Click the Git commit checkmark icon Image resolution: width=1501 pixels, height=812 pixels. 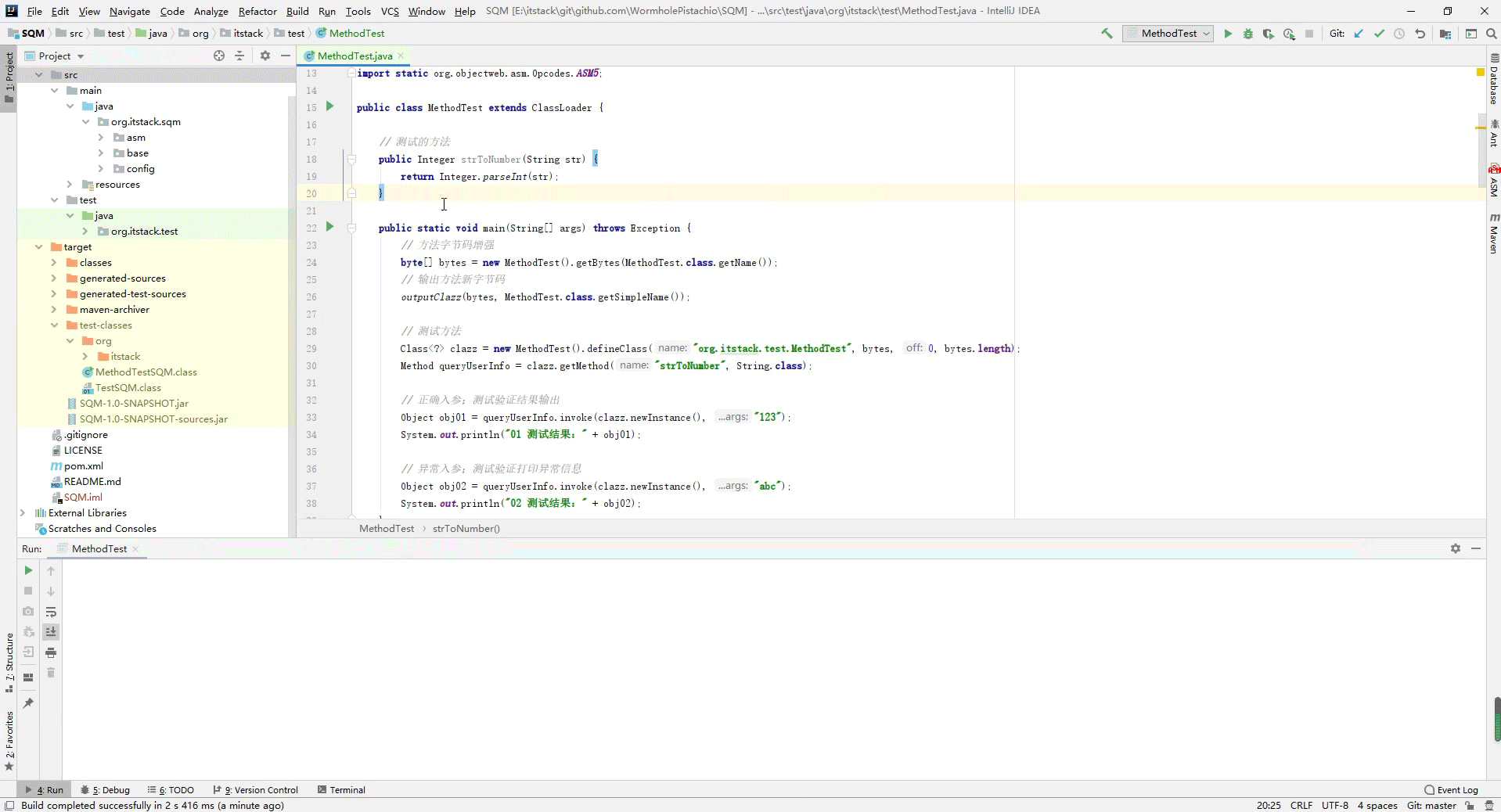coord(1379,34)
